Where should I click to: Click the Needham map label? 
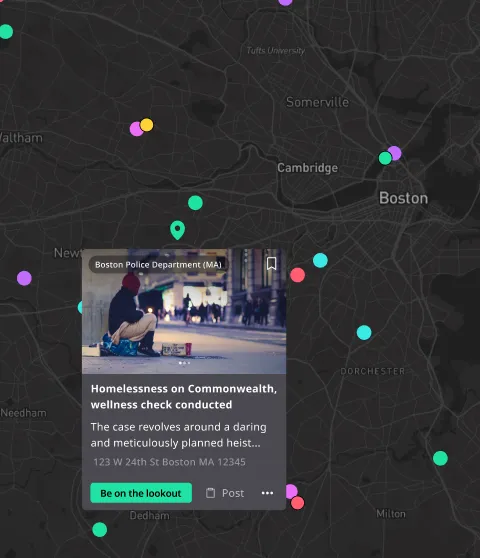tap(23, 413)
